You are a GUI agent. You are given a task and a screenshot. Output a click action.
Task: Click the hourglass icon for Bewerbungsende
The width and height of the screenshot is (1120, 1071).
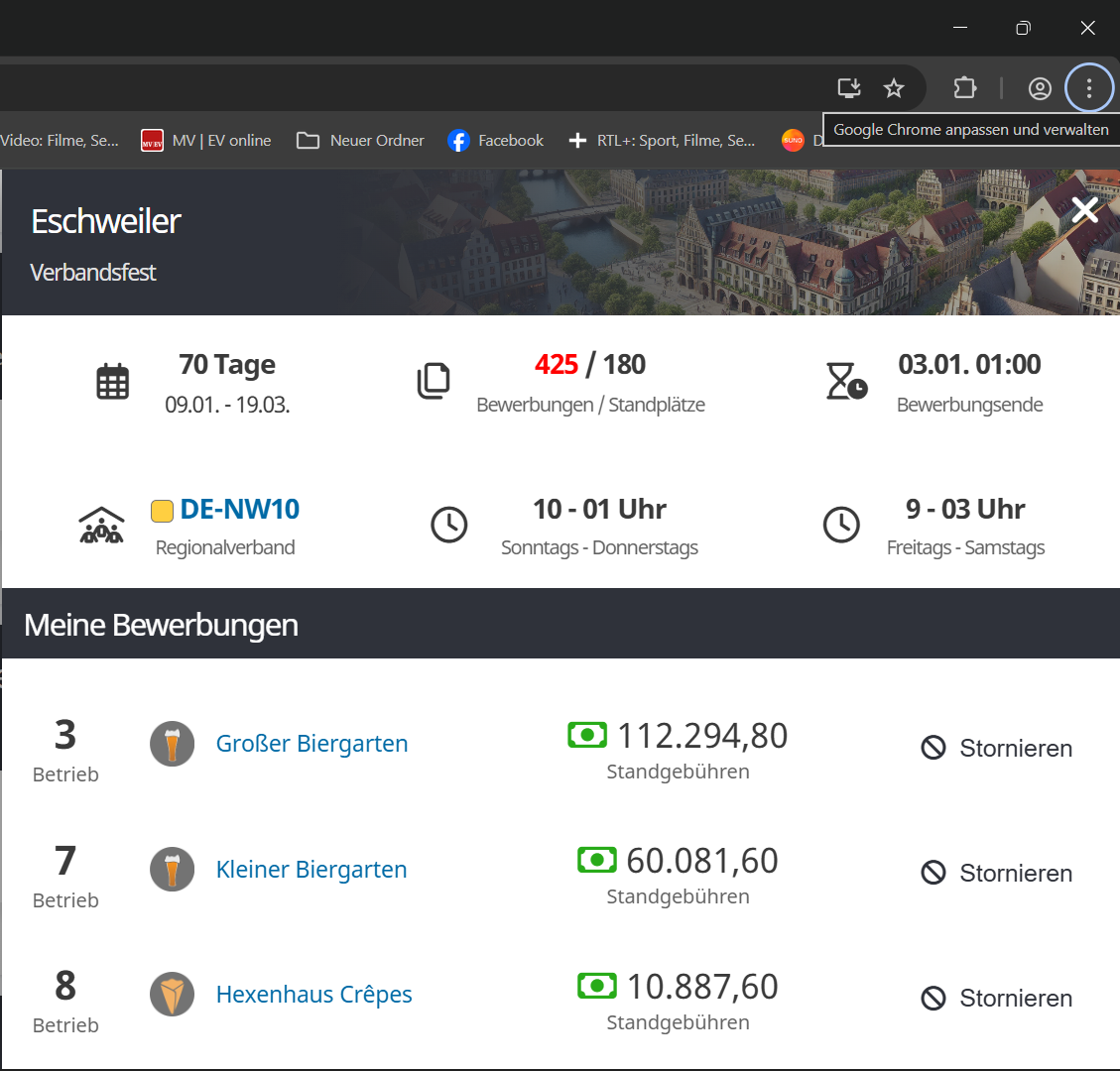pos(846,382)
